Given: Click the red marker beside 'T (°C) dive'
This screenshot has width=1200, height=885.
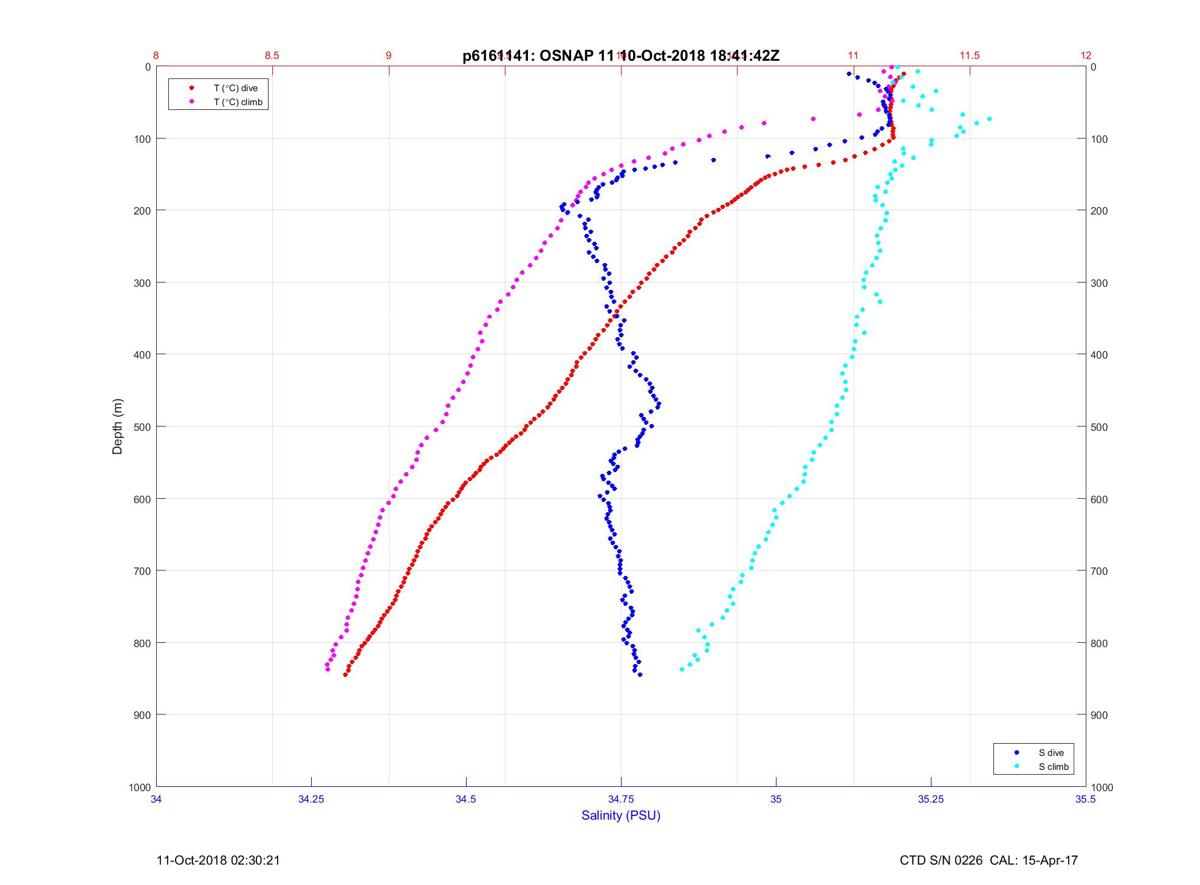Looking at the screenshot, I should click(x=190, y=88).
